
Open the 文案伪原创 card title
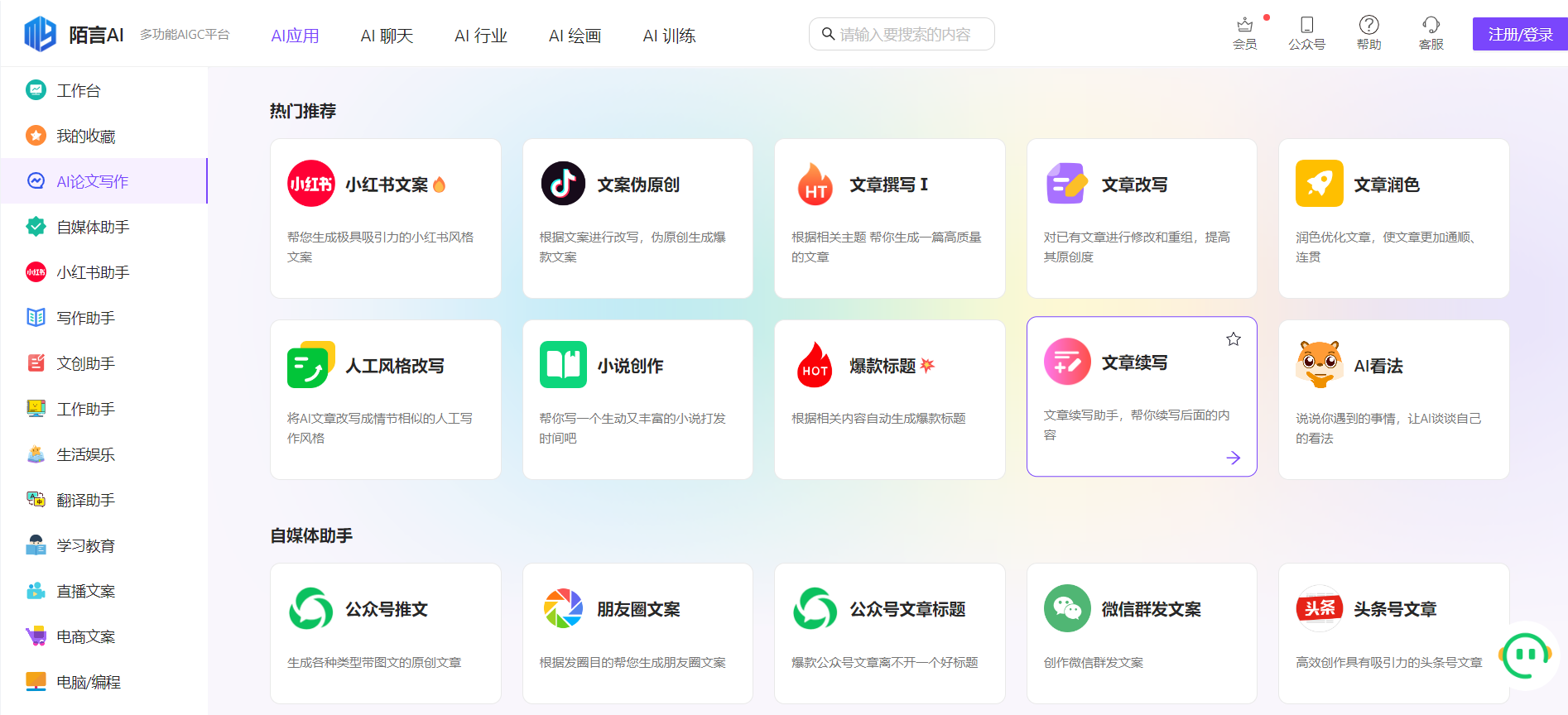point(638,185)
